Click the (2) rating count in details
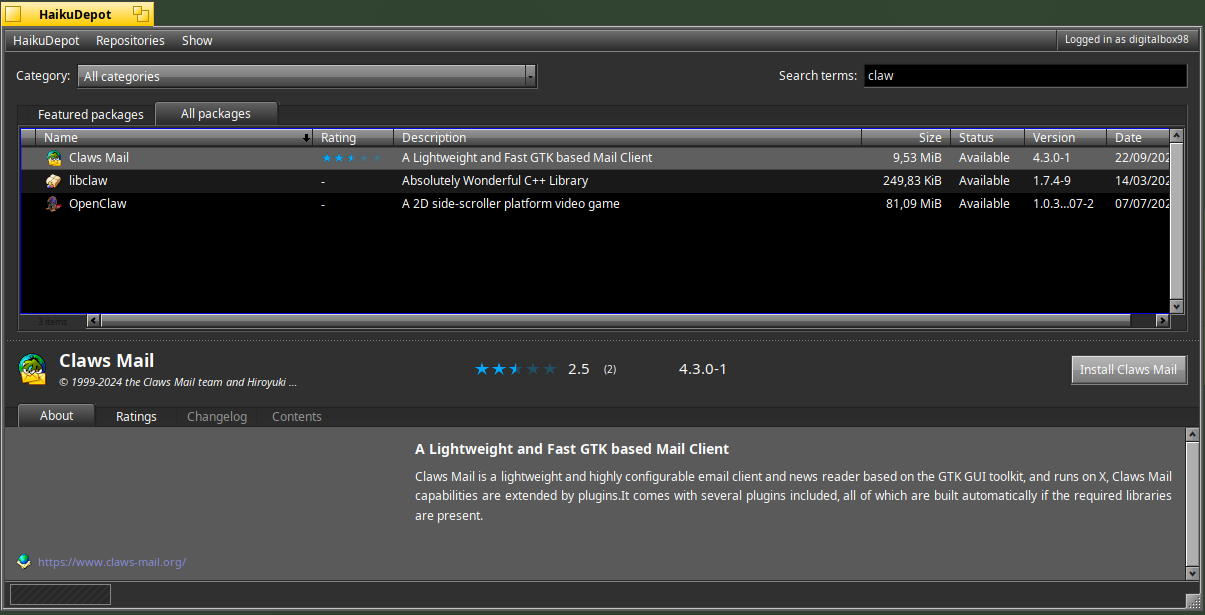This screenshot has height=615, width=1205. pos(610,369)
